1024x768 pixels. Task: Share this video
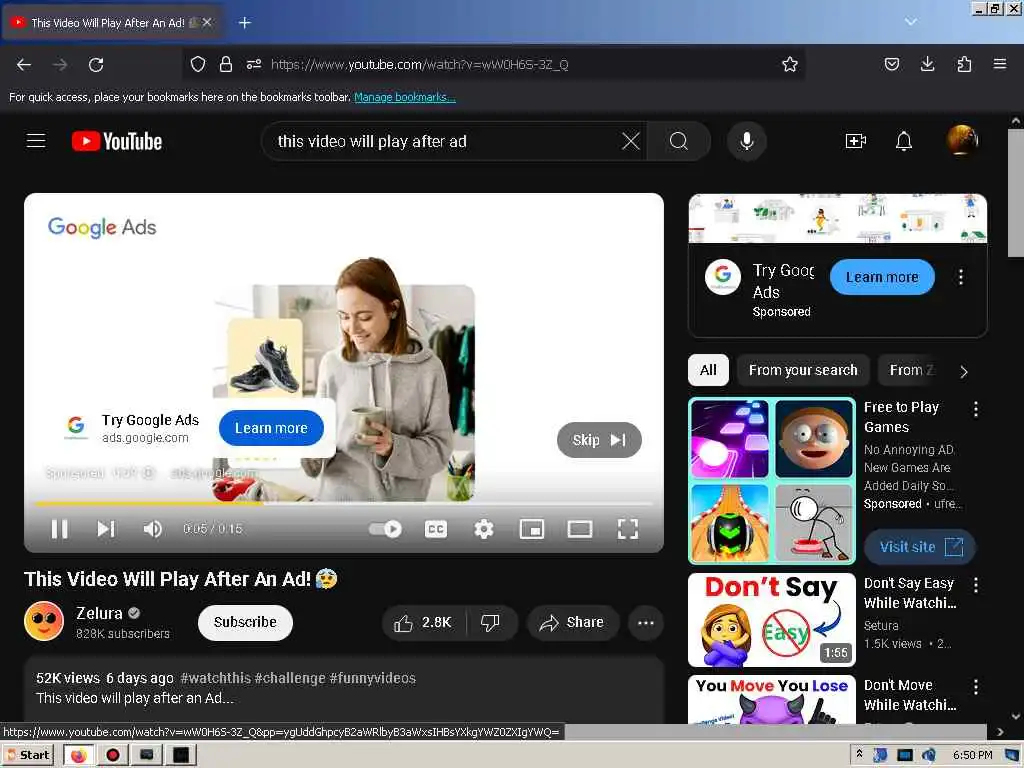(x=572, y=622)
